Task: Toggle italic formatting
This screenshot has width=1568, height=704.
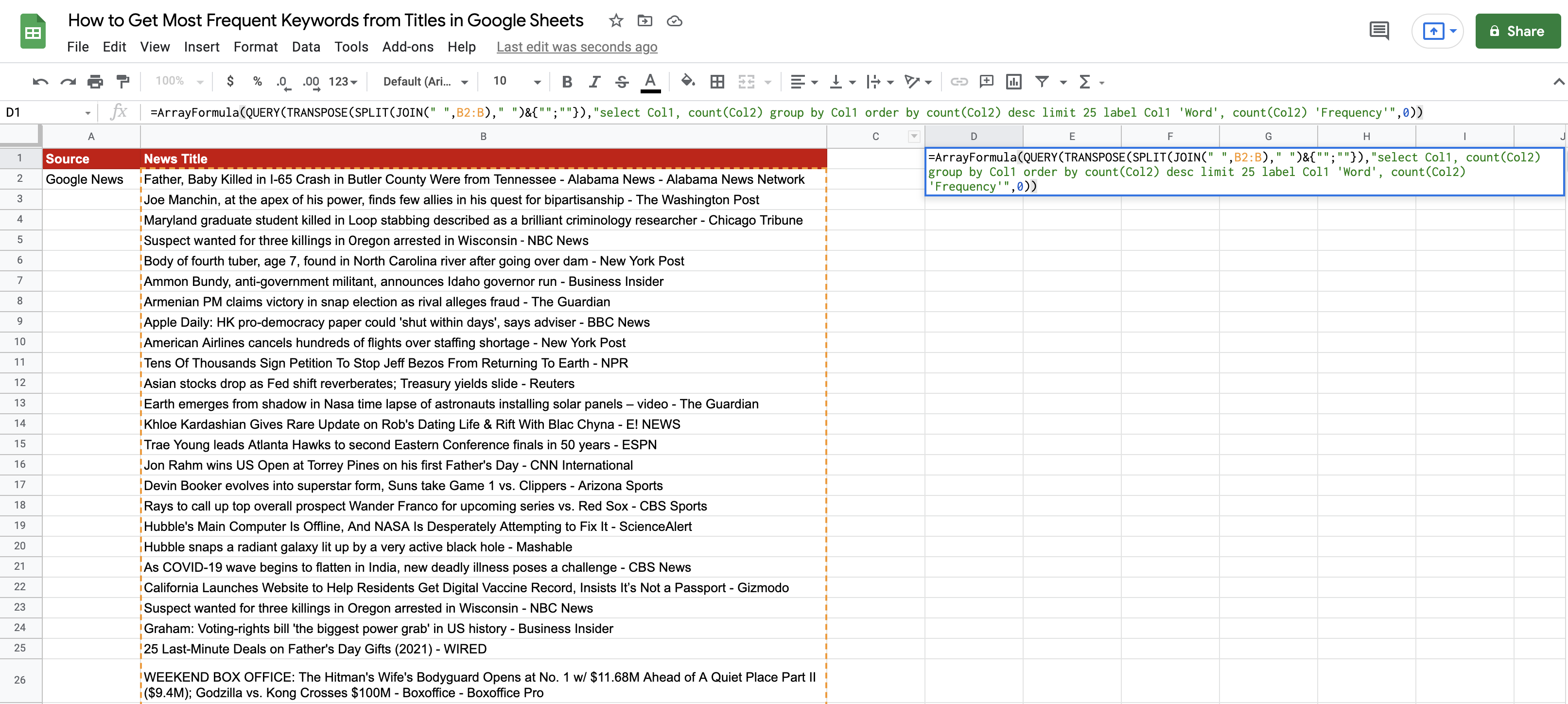Action: 594,82
